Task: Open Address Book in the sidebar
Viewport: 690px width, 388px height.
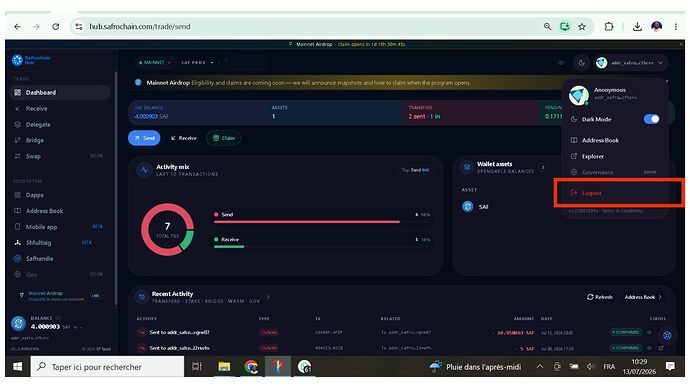Action: (59, 211)
